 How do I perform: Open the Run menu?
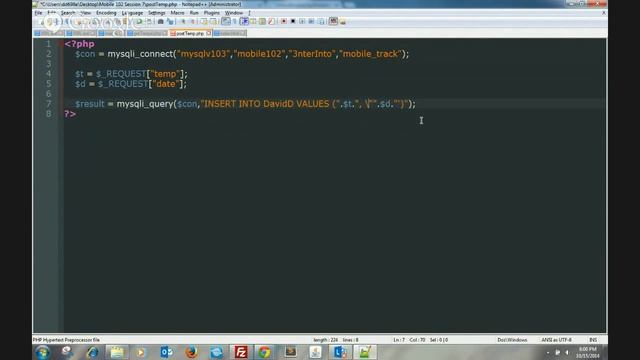pyautogui.click(x=194, y=13)
